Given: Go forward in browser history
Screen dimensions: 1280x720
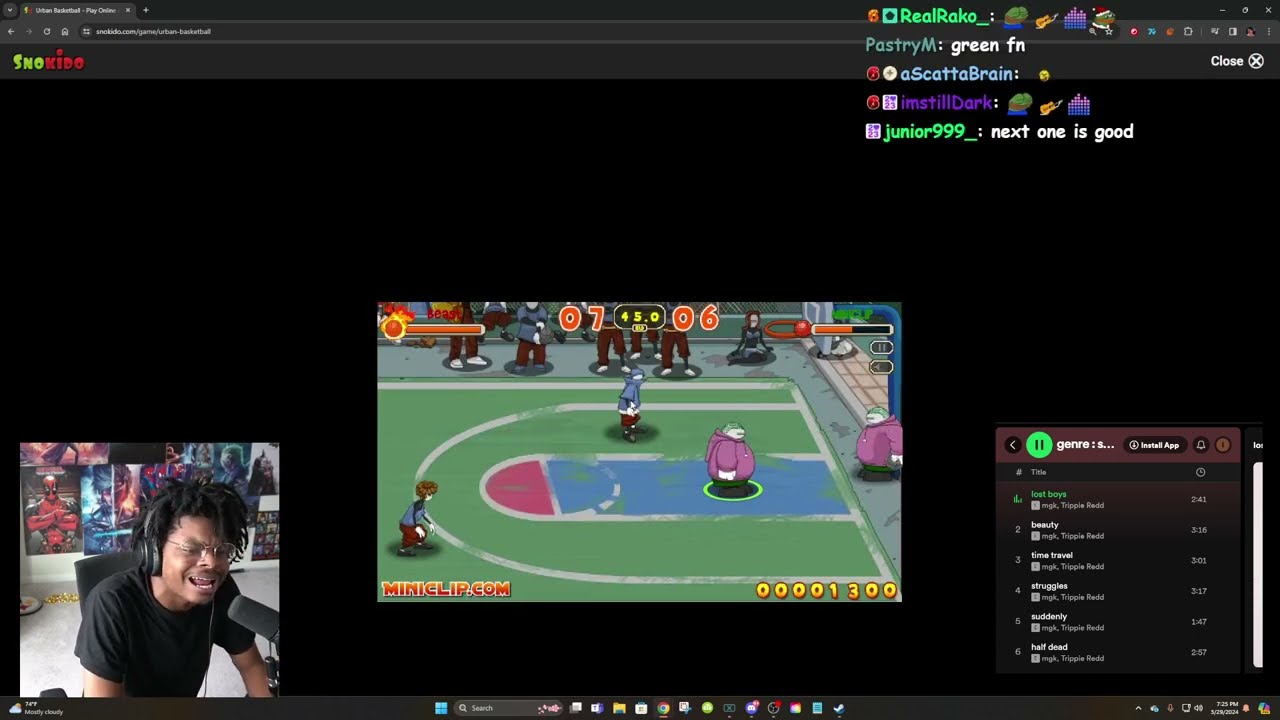Looking at the screenshot, I should pyautogui.click(x=28, y=31).
